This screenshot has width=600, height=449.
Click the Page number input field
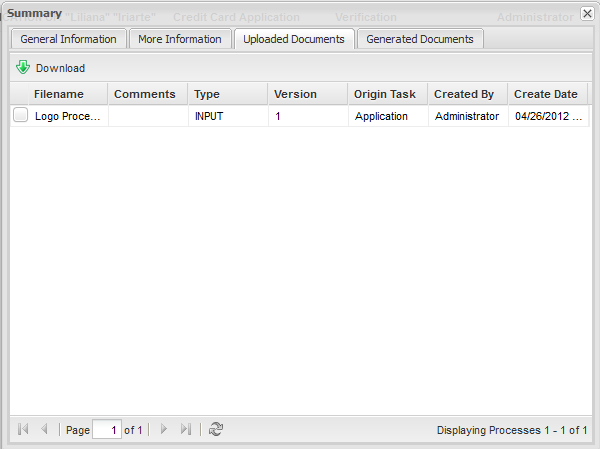tap(106, 430)
